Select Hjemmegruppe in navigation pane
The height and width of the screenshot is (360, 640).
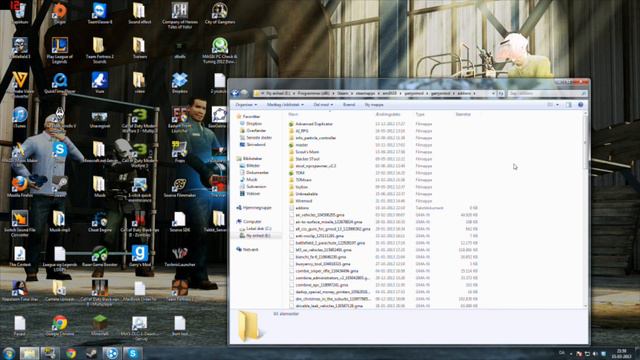click(x=257, y=208)
